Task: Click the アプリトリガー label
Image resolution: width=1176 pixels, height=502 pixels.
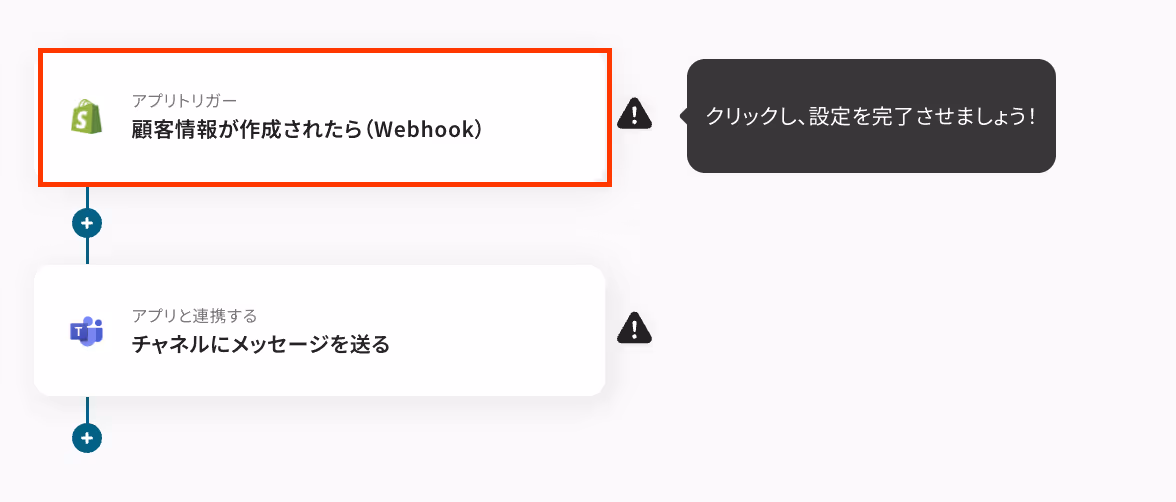Action: click(x=184, y=101)
